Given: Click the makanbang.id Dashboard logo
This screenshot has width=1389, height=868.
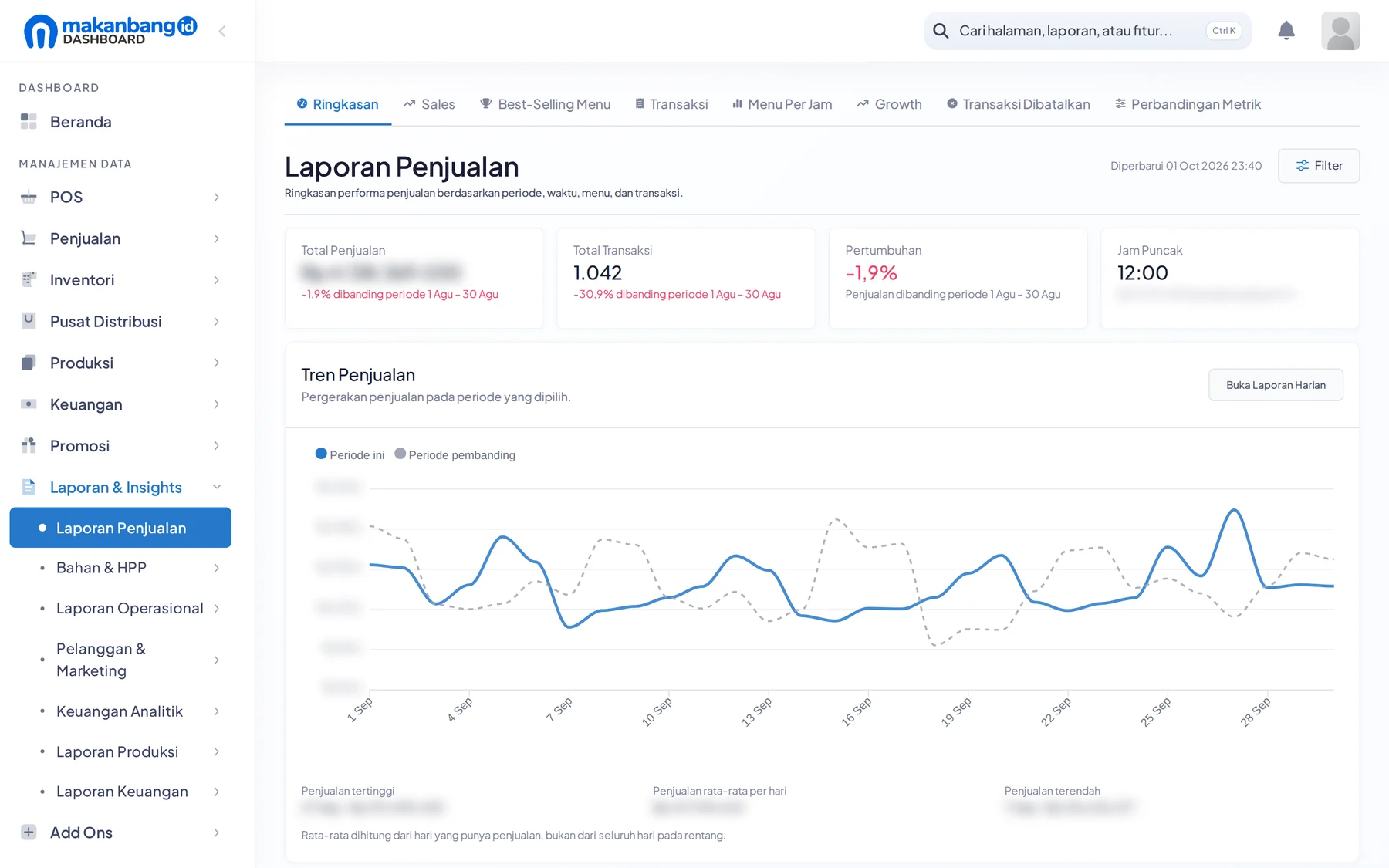Looking at the screenshot, I should [110, 31].
